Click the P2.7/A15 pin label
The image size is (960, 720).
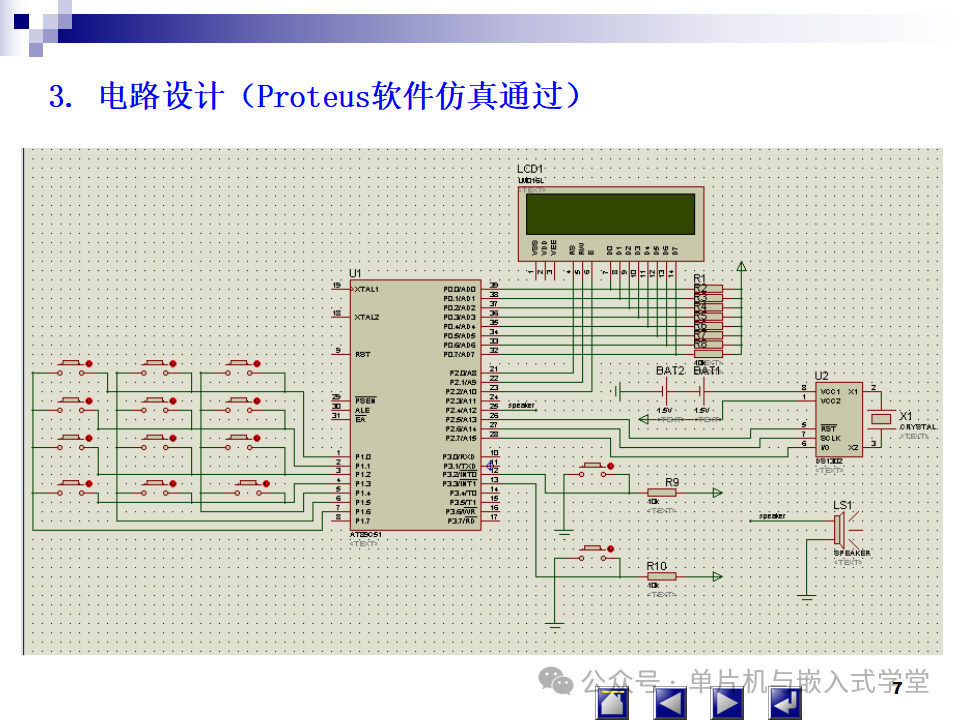(x=461, y=438)
